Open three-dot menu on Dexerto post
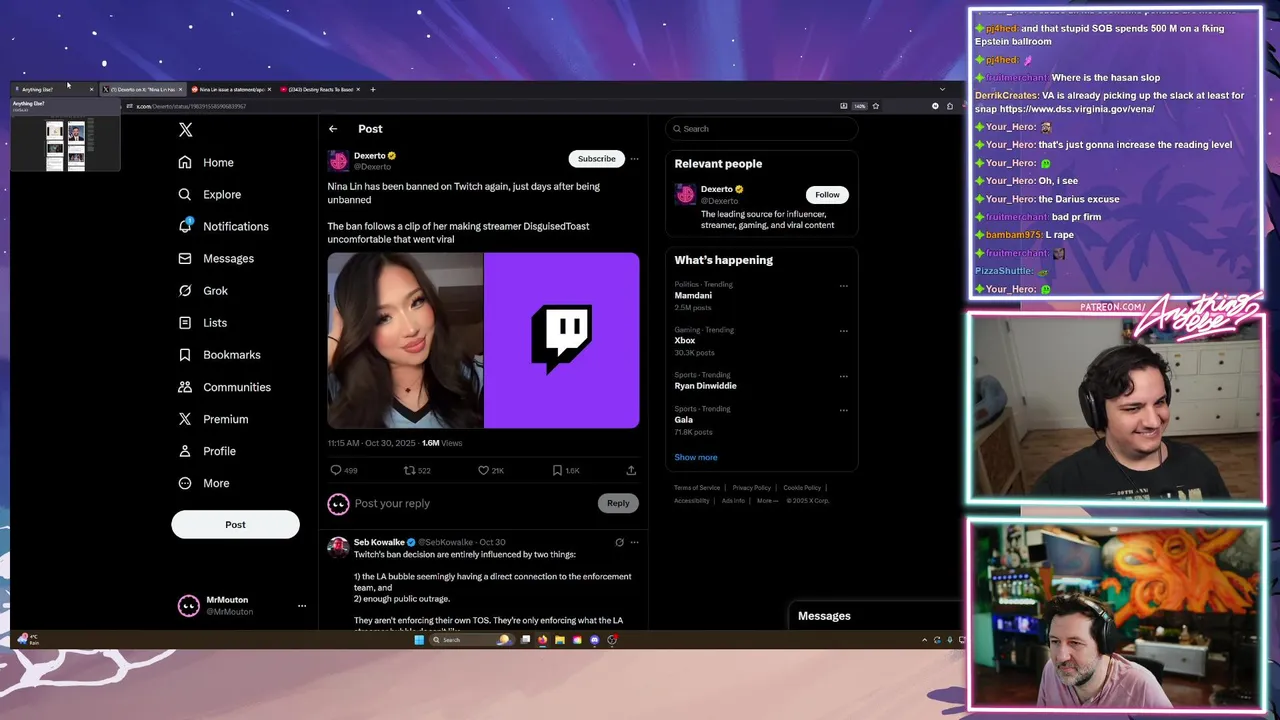The image size is (1280, 720). (x=634, y=159)
